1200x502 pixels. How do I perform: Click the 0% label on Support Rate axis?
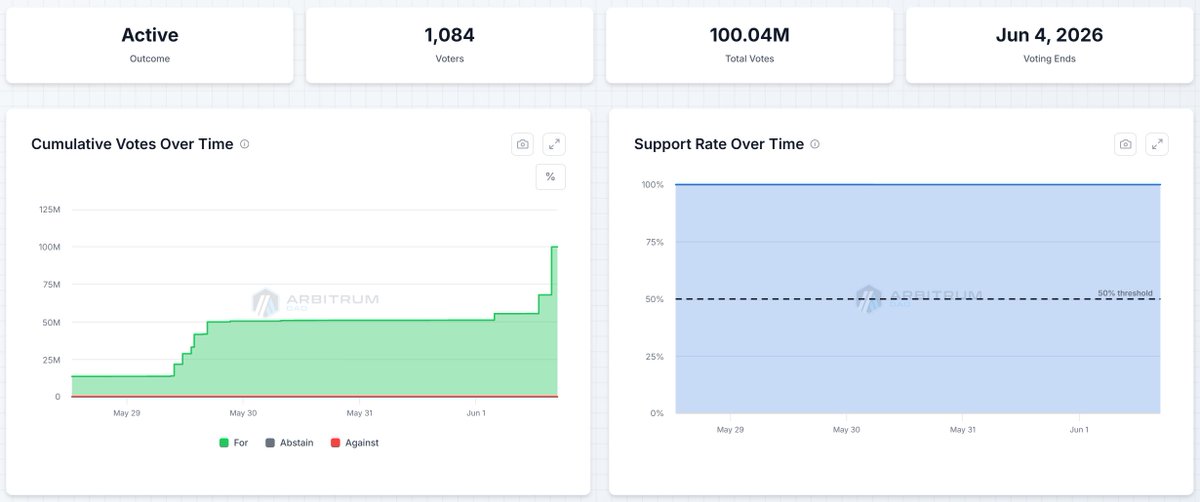[657, 413]
